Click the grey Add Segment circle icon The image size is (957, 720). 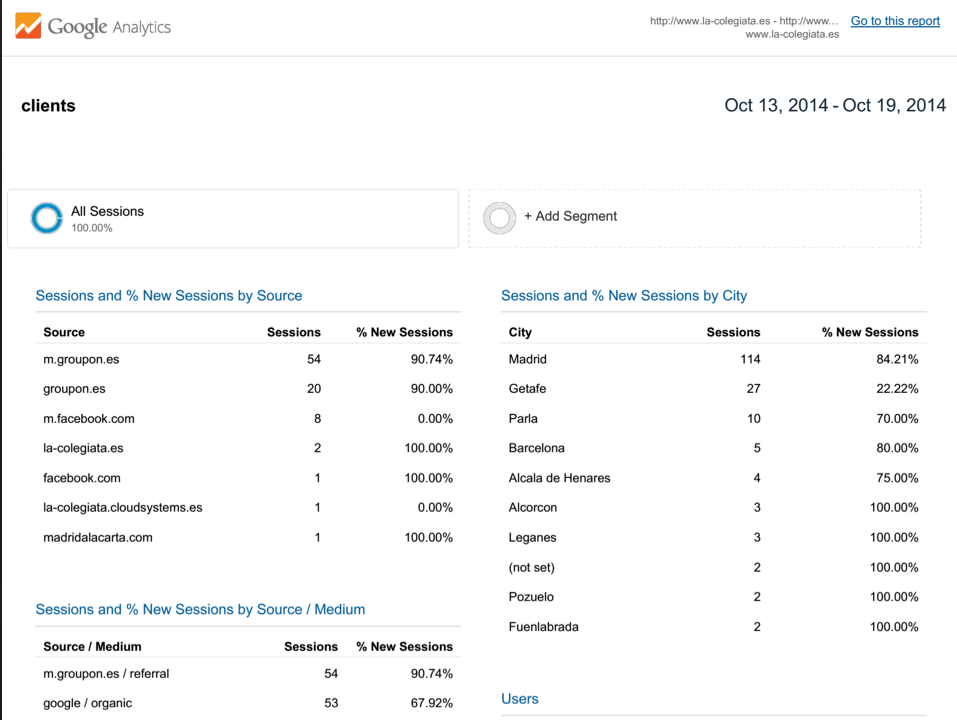click(499, 218)
